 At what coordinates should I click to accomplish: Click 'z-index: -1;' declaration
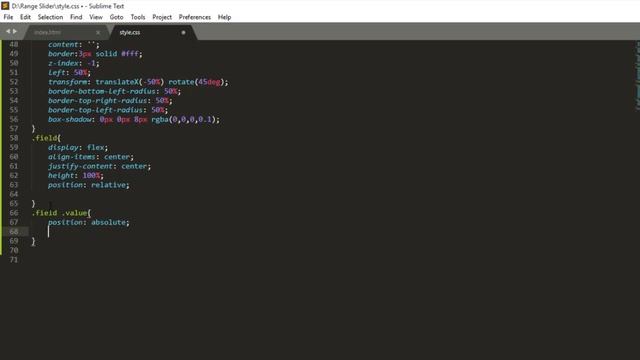coord(73,63)
